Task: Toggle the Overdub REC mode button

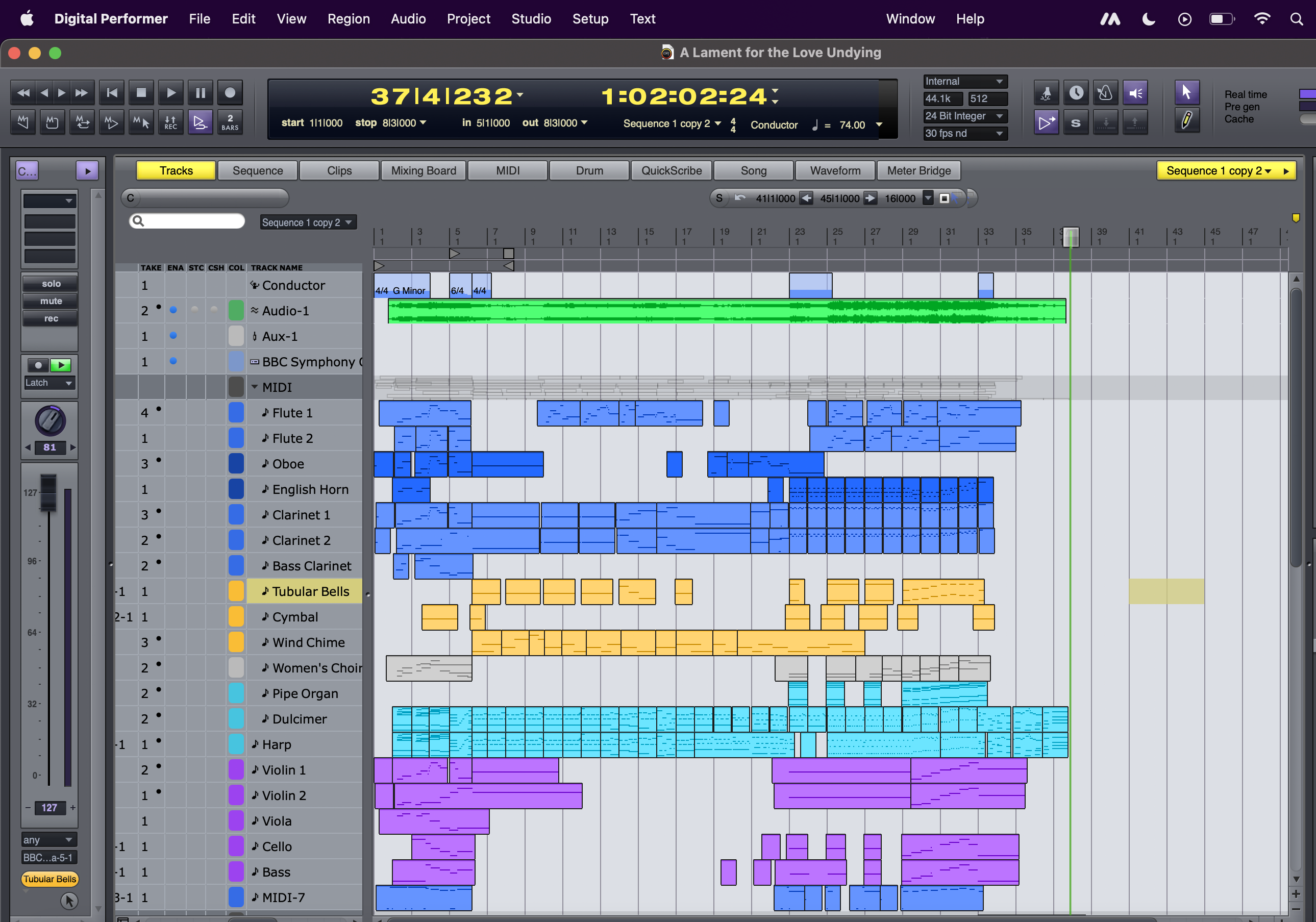Action: pyautogui.click(x=170, y=122)
